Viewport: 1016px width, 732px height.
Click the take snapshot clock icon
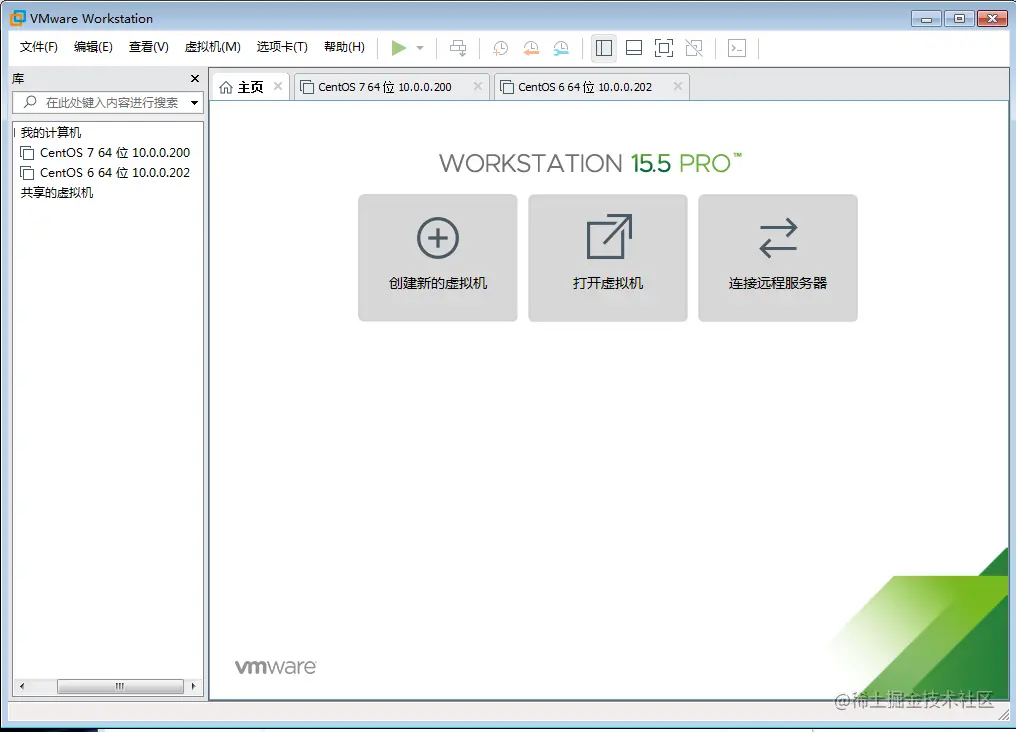[500, 48]
